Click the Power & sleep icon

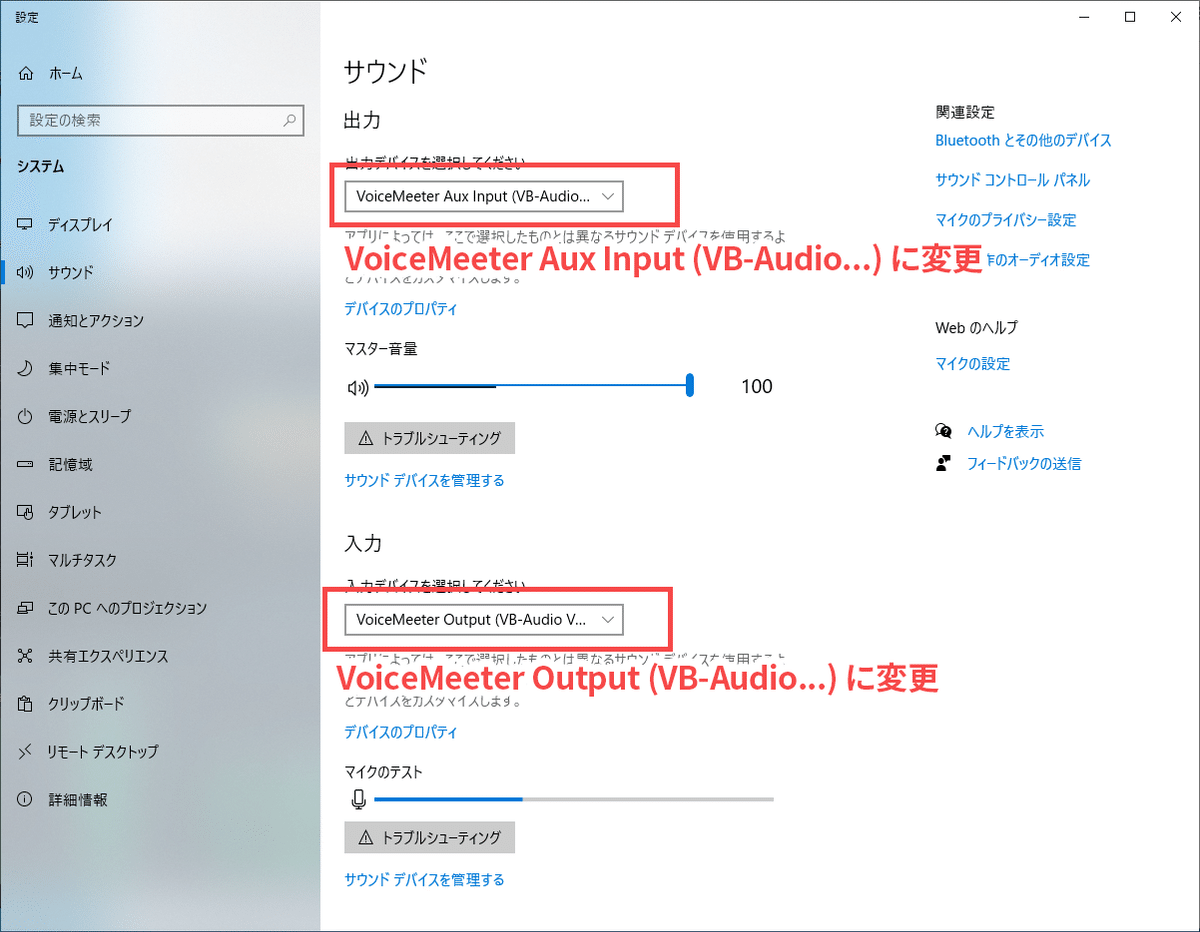(x=27, y=416)
